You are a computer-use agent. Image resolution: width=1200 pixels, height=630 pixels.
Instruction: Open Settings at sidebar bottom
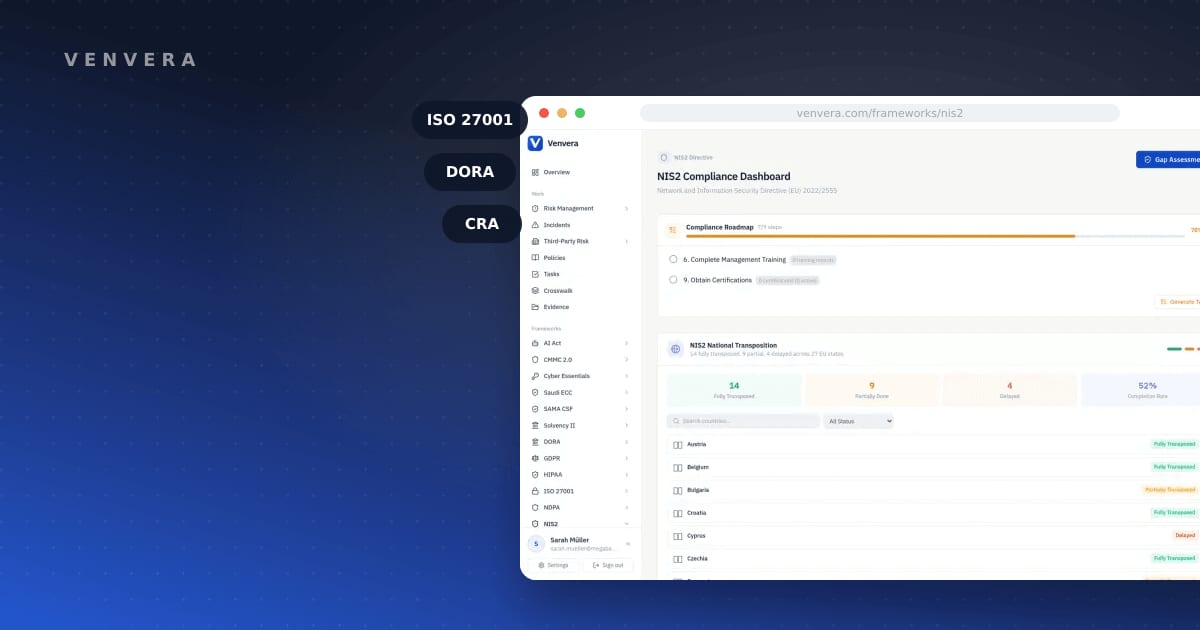[553, 565]
